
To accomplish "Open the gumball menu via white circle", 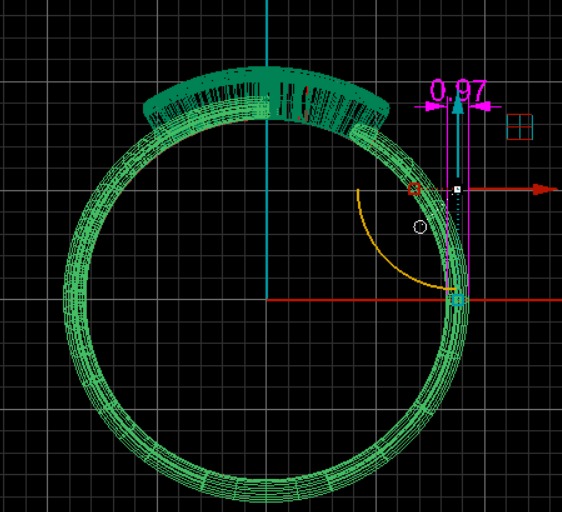I will pyautogui.click(x=420, y=227).
